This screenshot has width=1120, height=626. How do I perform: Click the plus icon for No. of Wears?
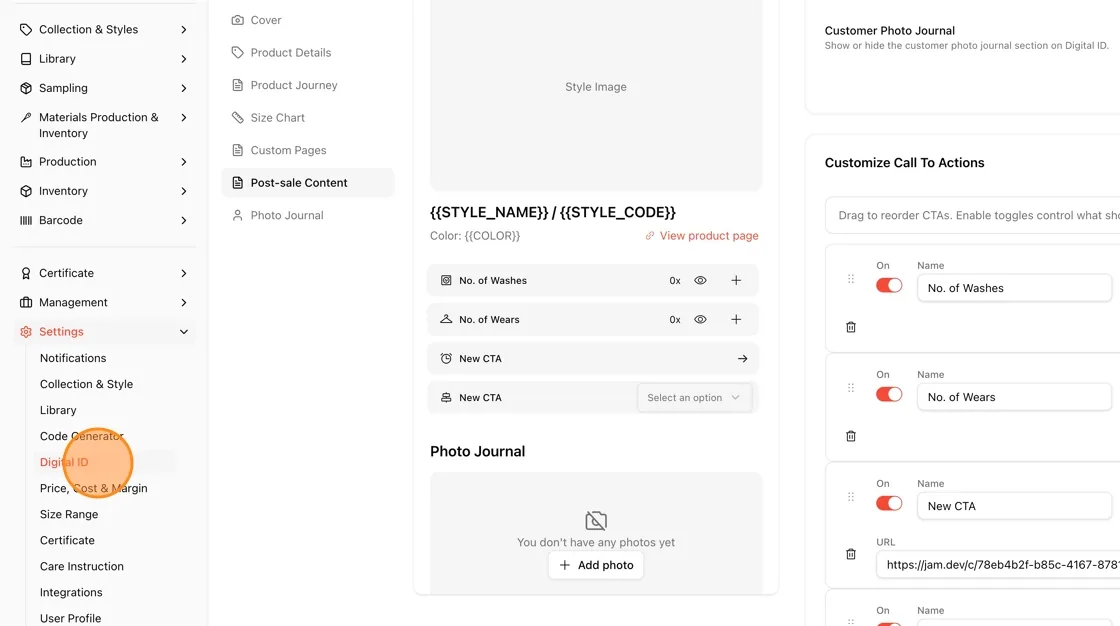736,319
